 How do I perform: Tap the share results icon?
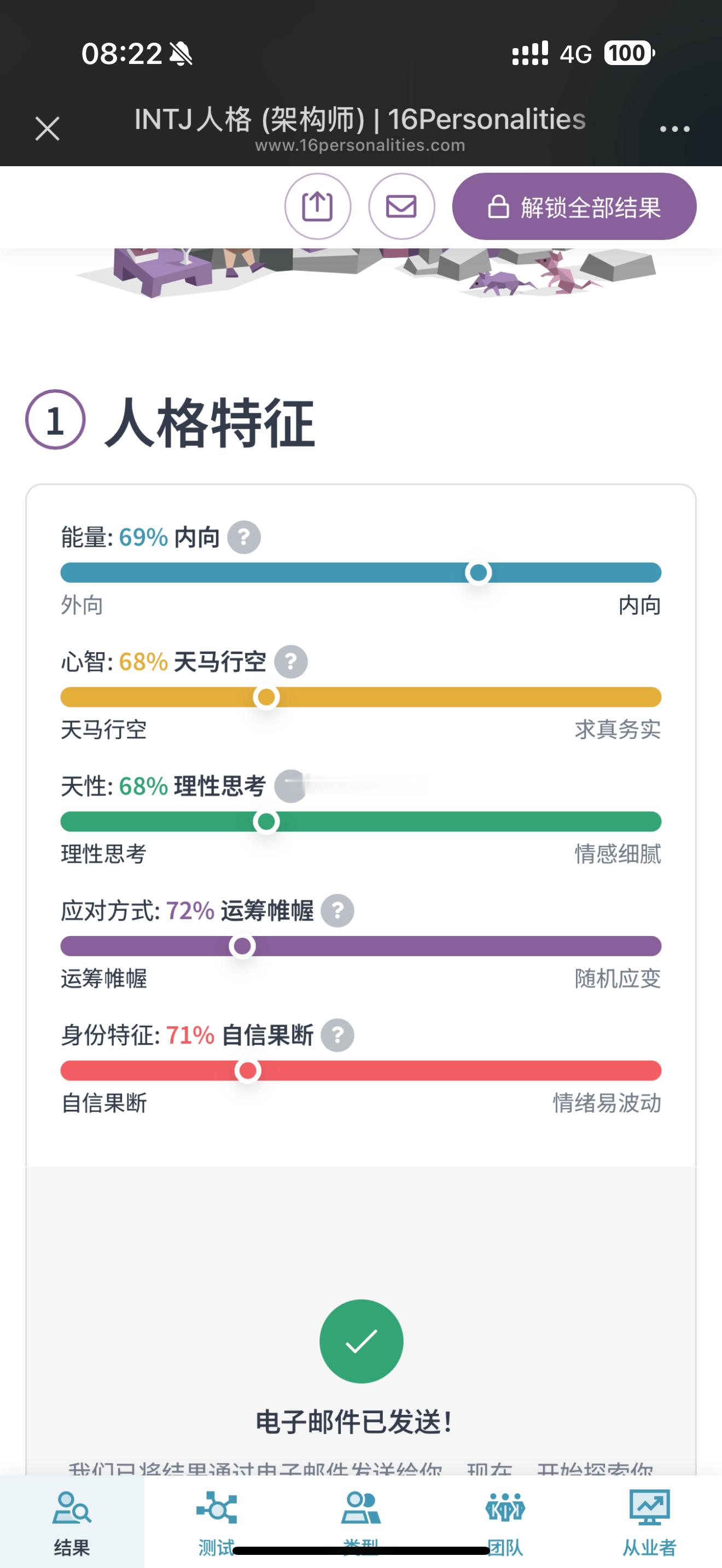tap(318, 206)
